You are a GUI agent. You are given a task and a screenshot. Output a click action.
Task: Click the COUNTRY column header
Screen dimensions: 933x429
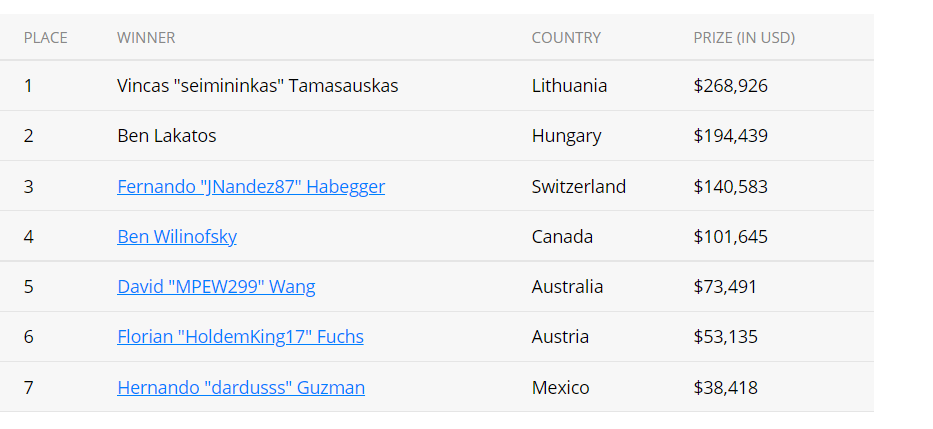(x=566, y=38)
